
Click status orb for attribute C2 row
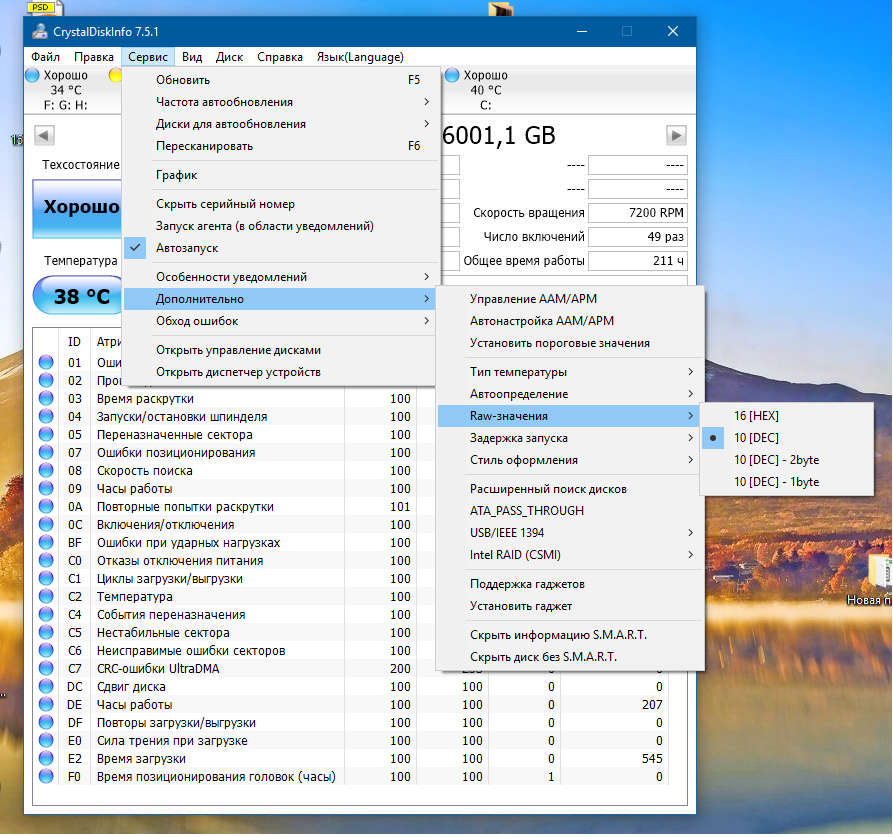46,597
